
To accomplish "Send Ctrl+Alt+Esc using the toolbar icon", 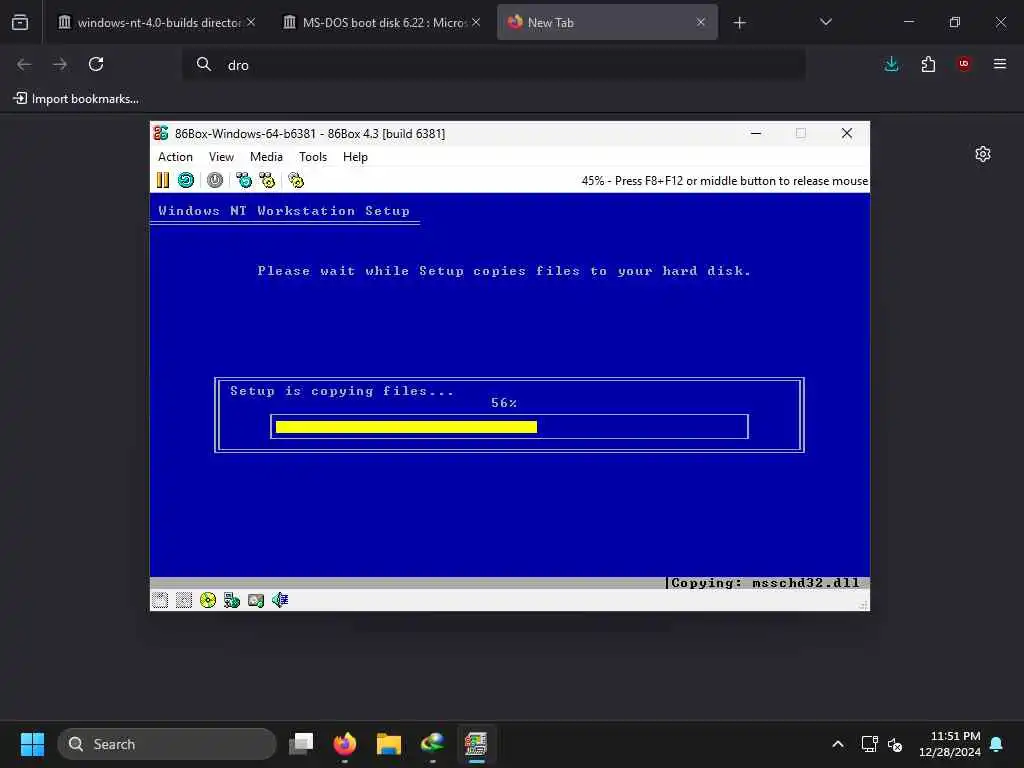I will (x=267, y=180).
